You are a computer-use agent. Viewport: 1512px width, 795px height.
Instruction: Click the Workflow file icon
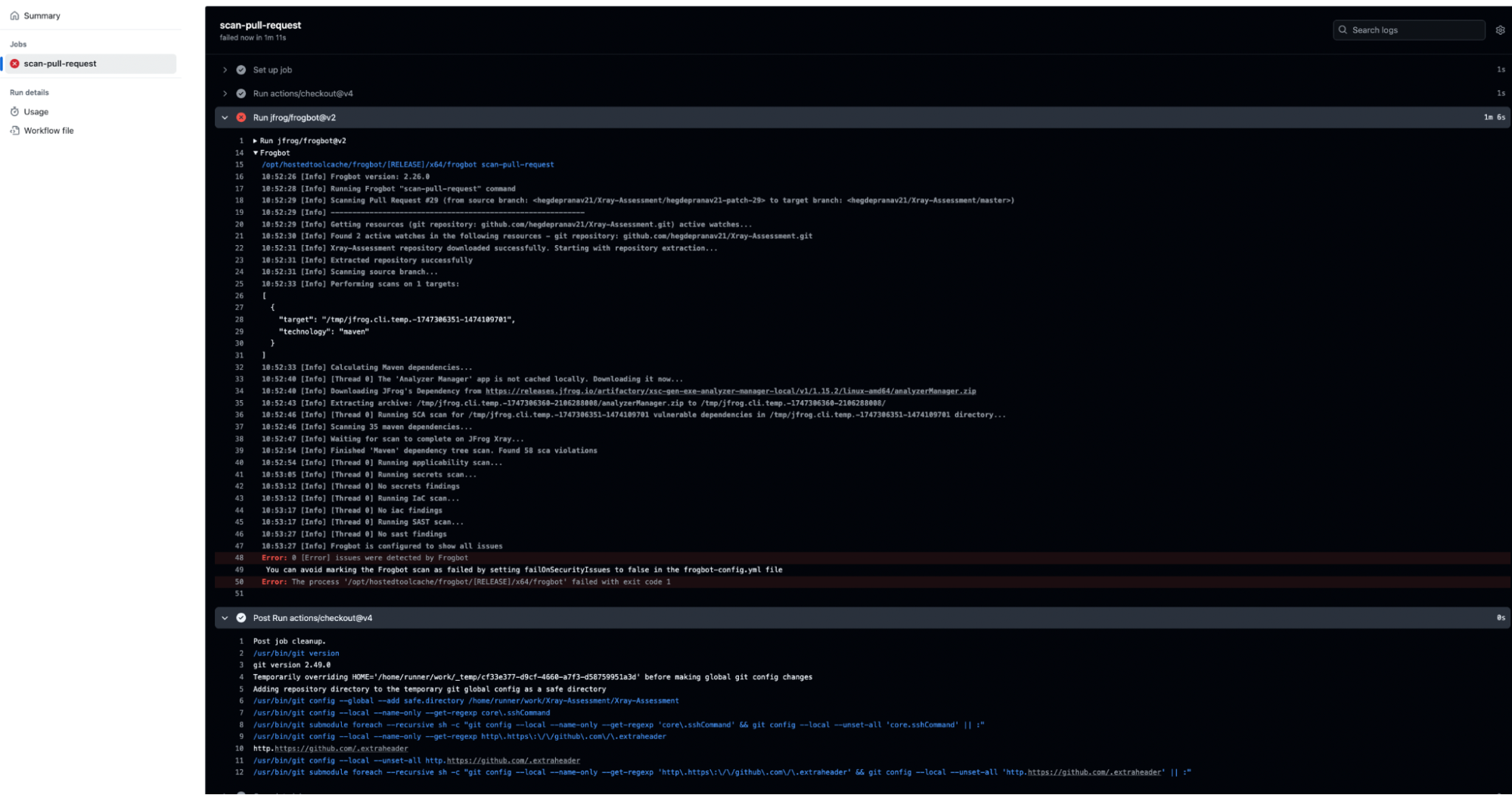tap(14, 131)
